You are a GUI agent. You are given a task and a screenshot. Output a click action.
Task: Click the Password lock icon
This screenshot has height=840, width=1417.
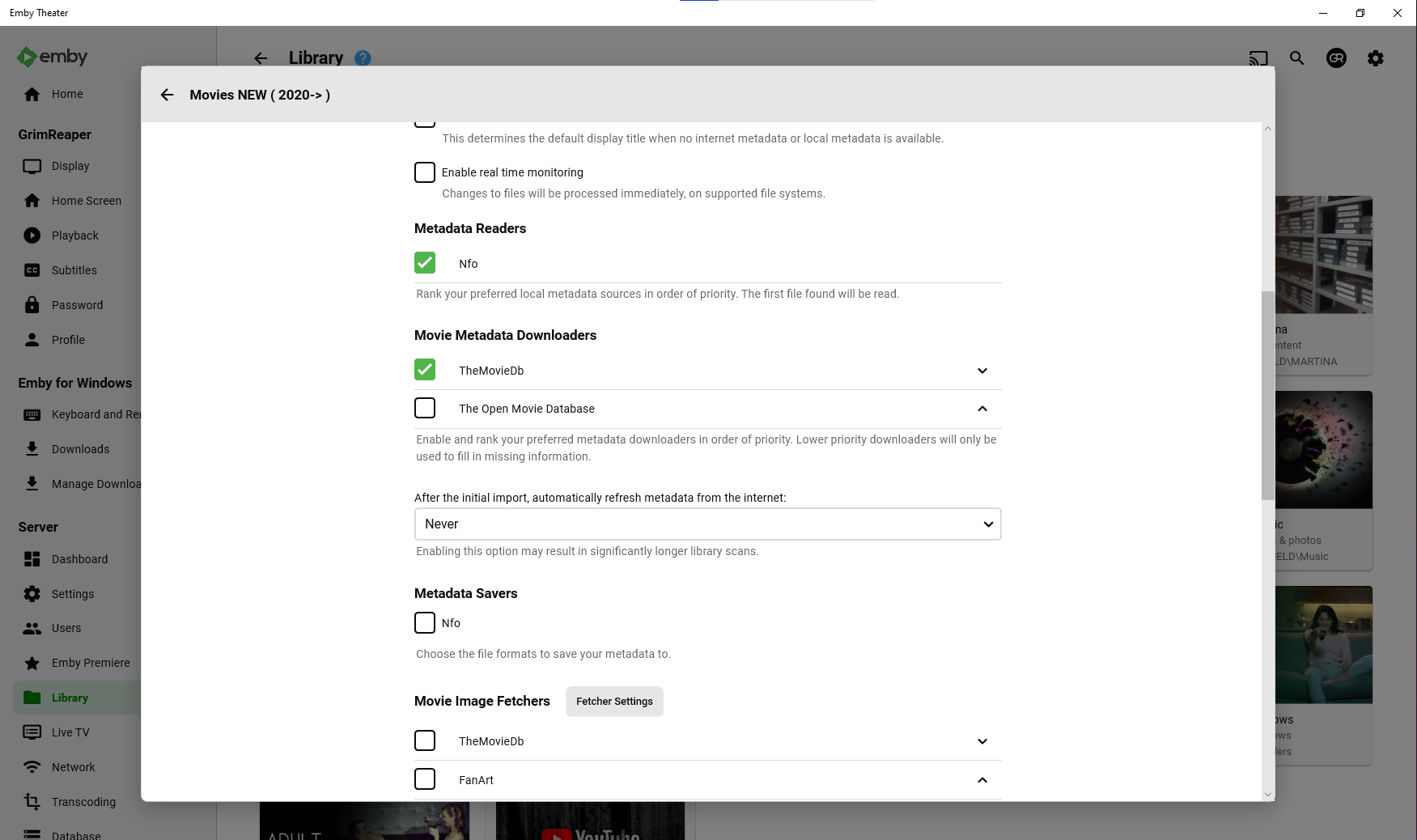coord(32,305)
